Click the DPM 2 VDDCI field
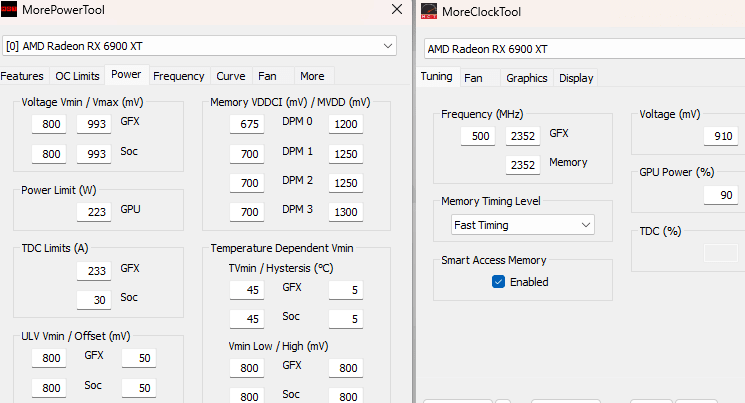Screen dimensions: 745x403 point(247,183)
